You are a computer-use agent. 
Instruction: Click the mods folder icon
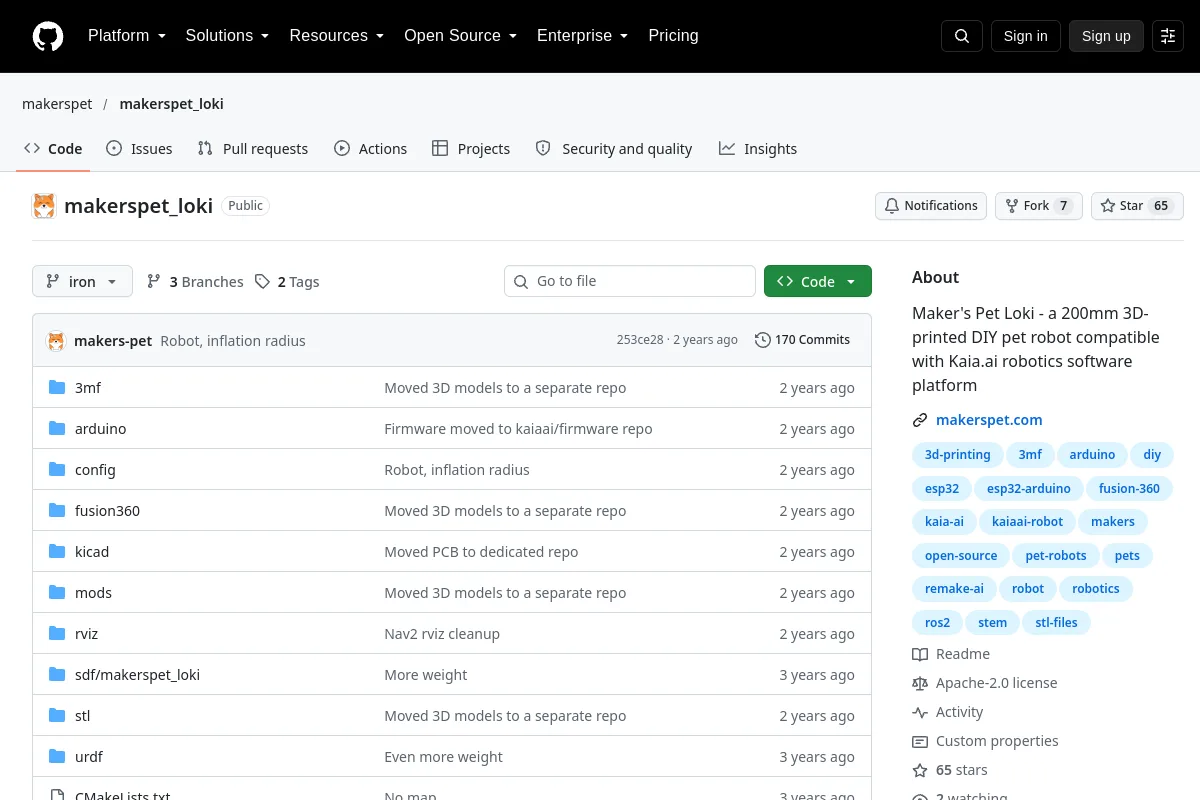coord(57,593)
